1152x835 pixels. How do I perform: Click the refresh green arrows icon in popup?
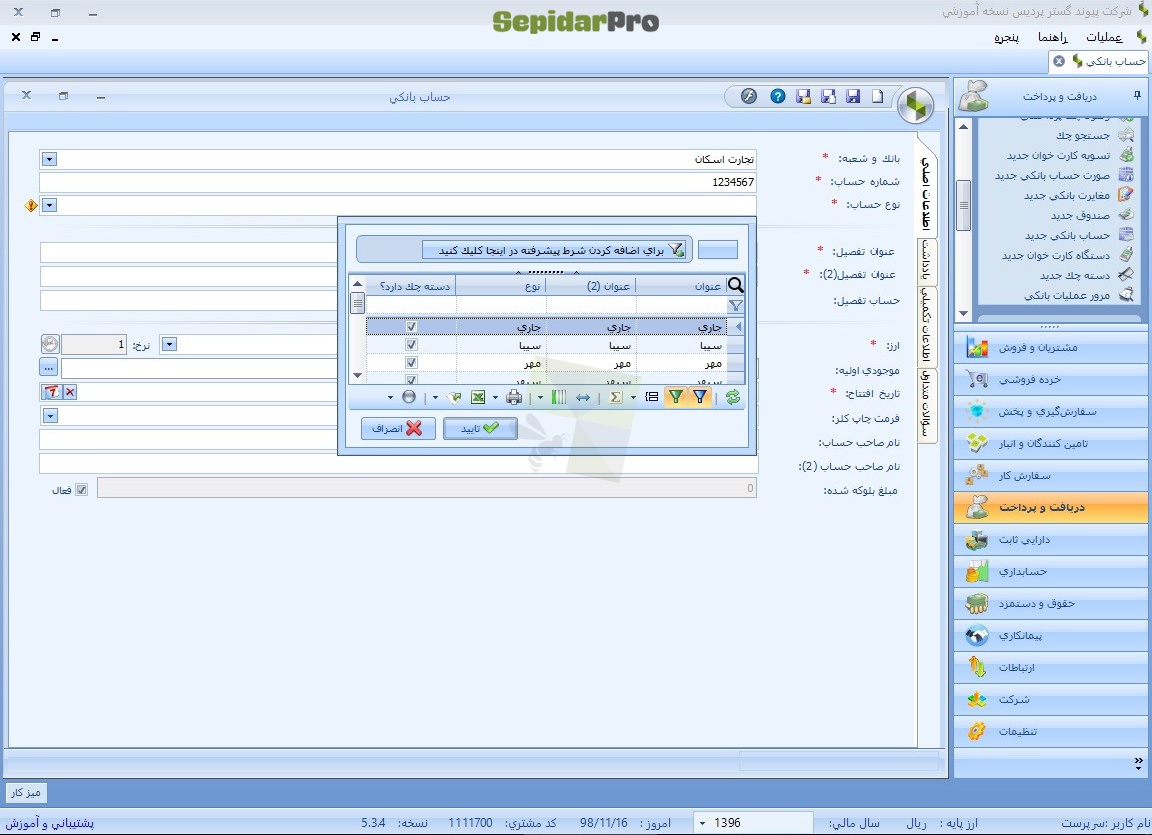(732, 397)
